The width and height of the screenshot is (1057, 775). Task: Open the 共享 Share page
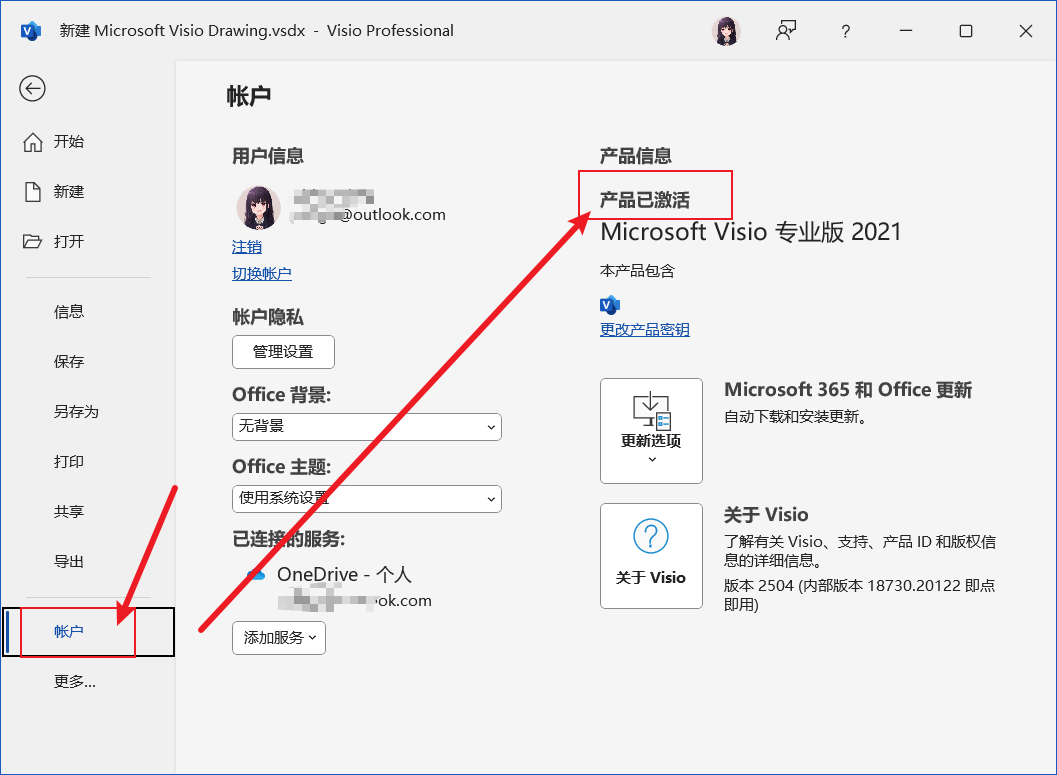point(69,511)
